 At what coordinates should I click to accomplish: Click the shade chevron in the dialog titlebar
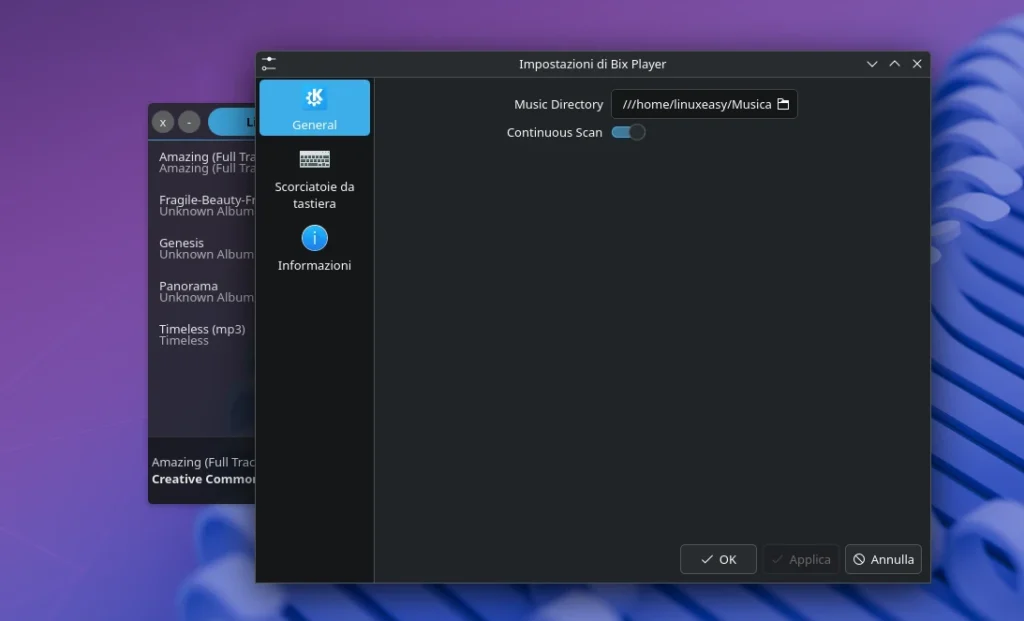pos(872,63)
